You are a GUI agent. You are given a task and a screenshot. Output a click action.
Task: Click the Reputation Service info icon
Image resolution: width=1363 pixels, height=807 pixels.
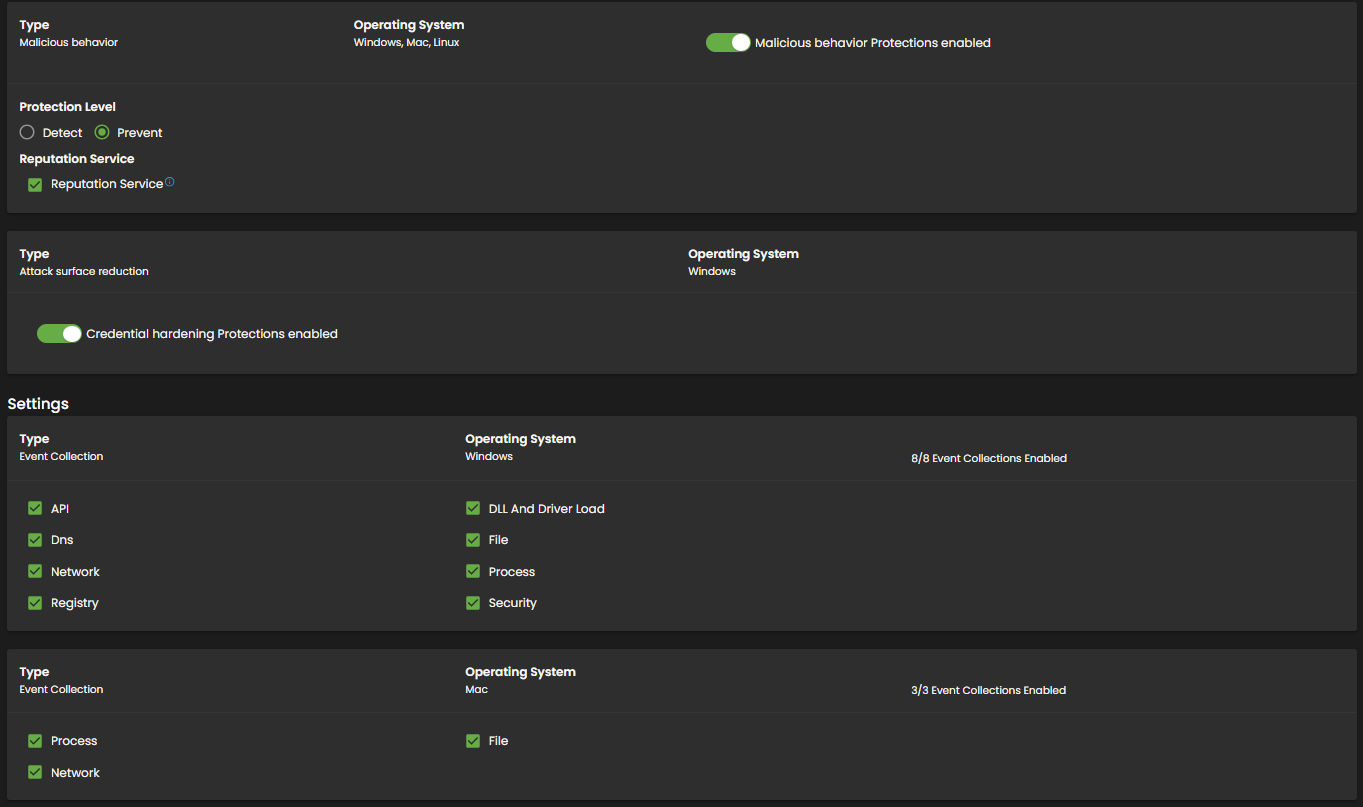(x=170, y=182)
